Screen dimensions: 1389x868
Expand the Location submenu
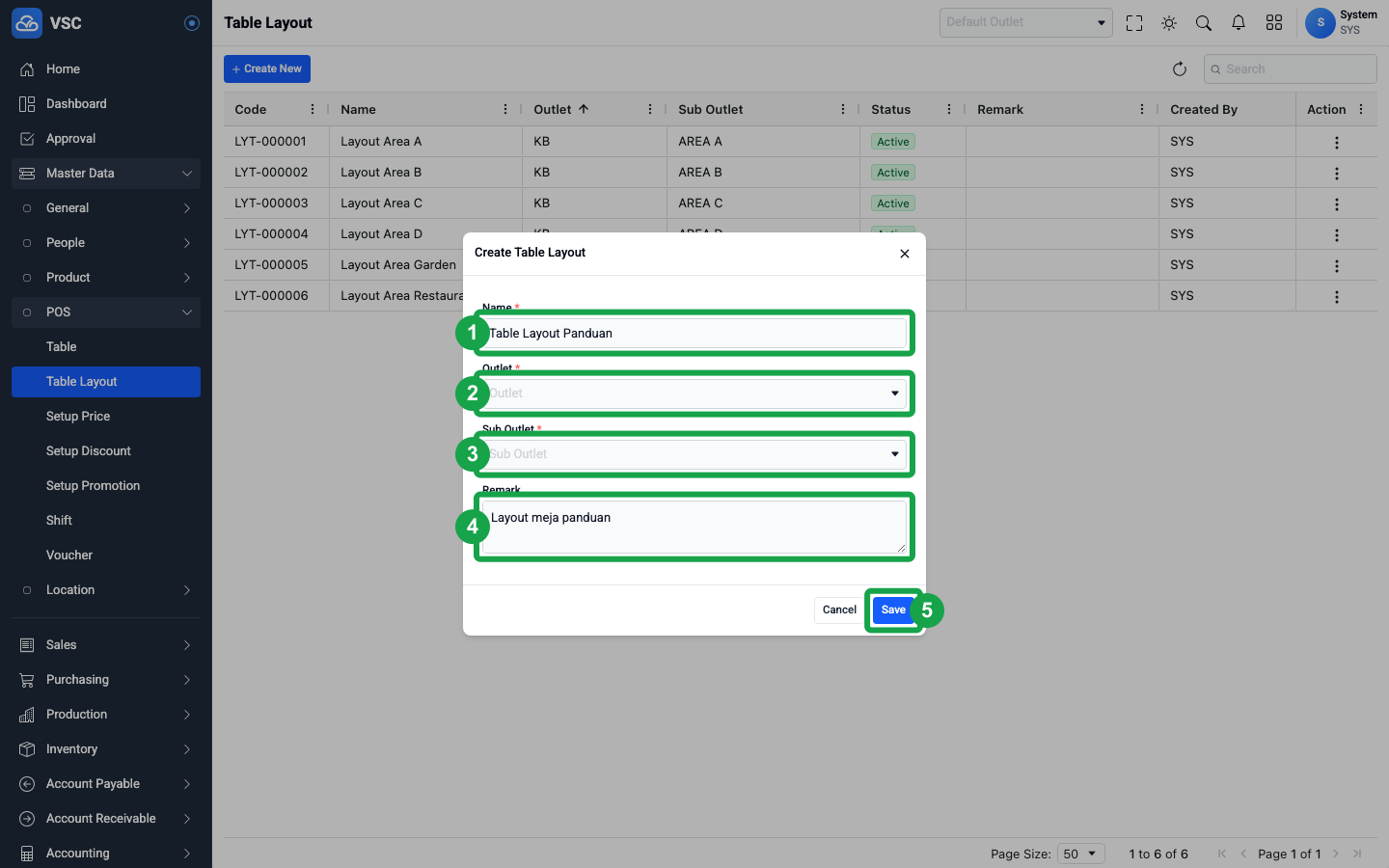tap(106, 590)
